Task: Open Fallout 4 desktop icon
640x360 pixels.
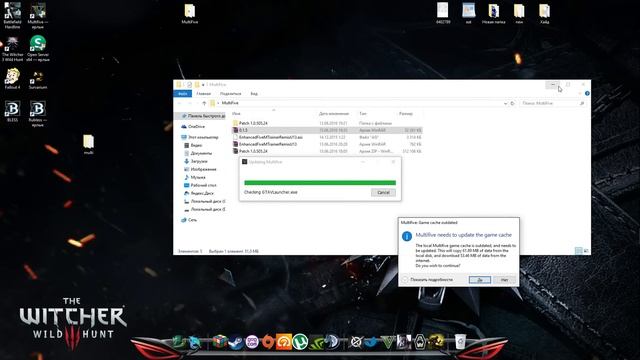Action: [x=12, y=79]
